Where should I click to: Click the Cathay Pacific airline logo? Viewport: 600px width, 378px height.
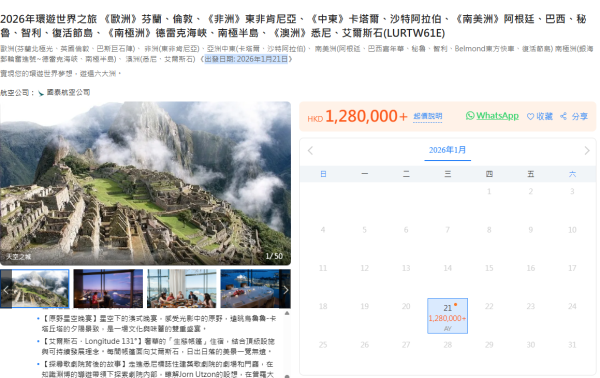[x=41, y=93]
